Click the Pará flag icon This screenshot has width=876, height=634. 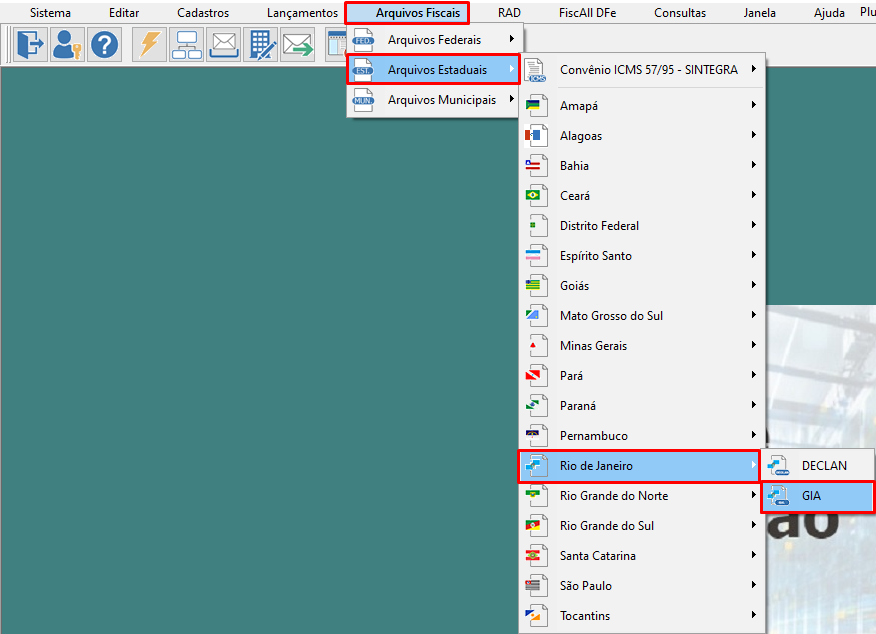pos(536,376)
